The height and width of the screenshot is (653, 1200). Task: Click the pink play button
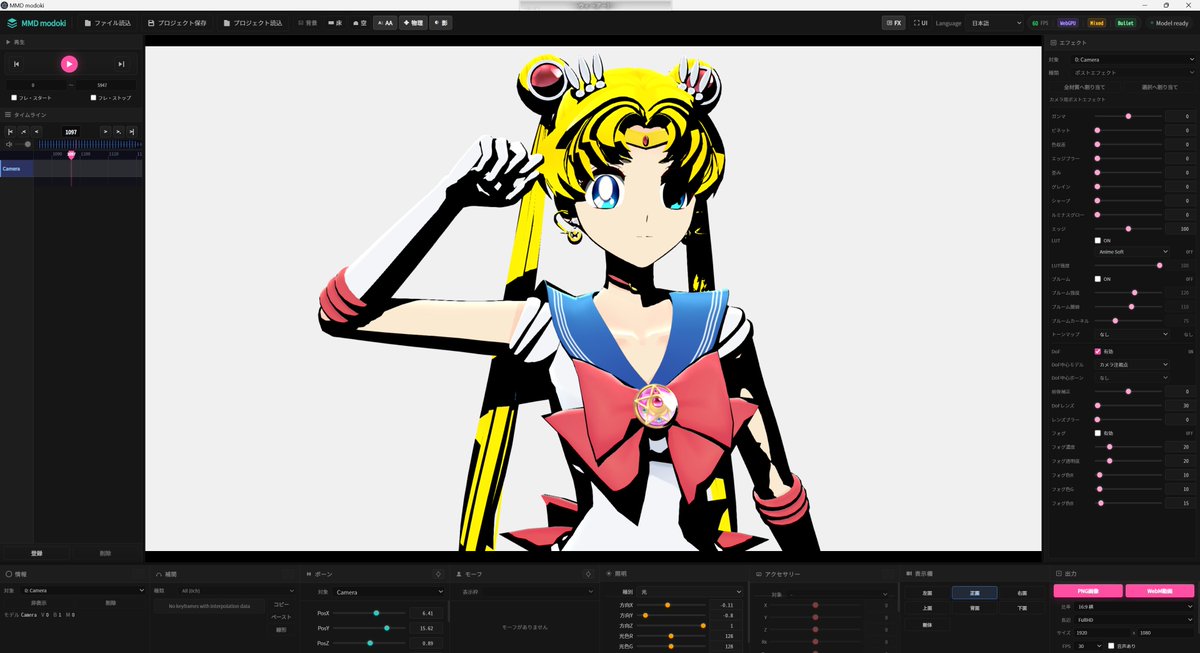[69, 64]
